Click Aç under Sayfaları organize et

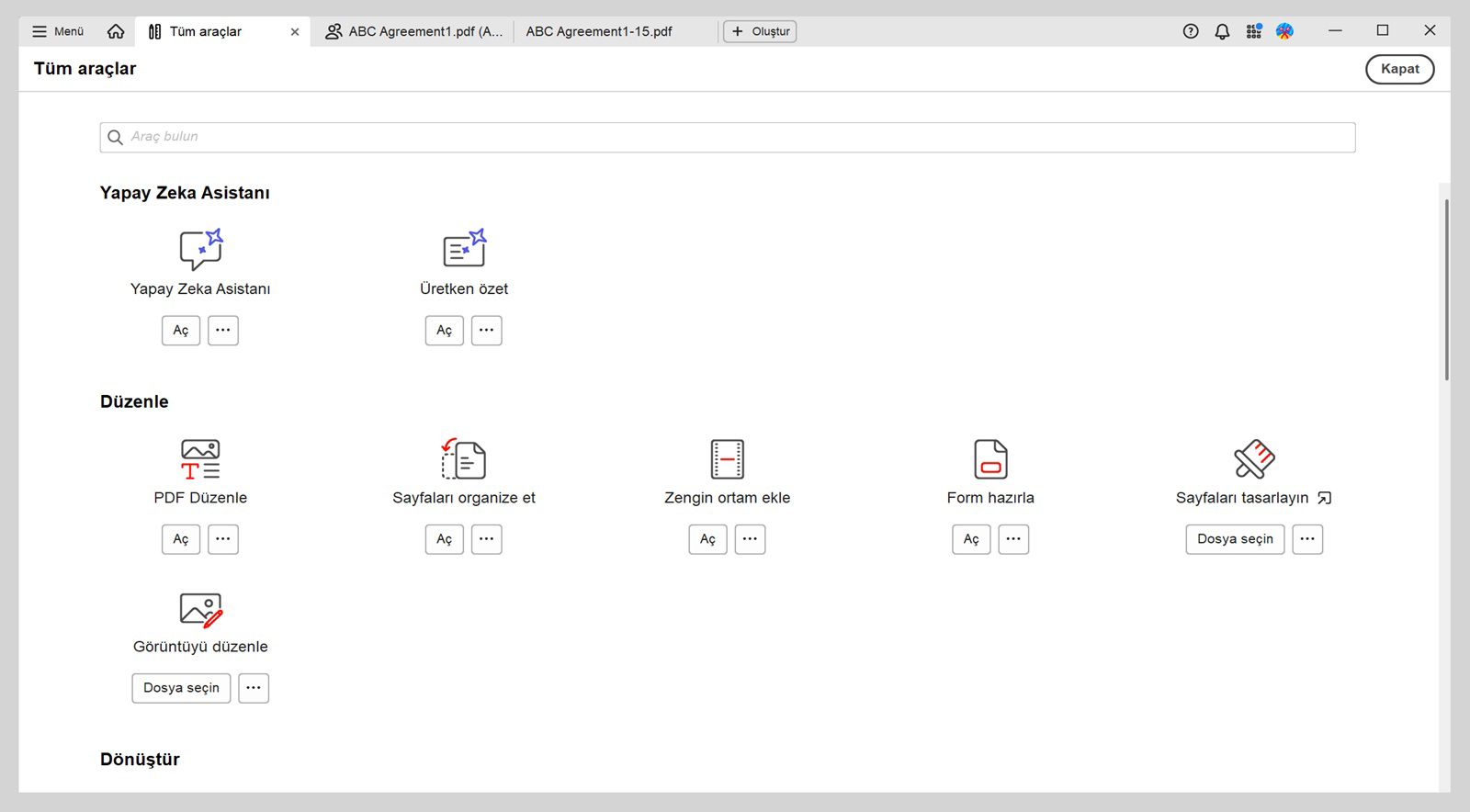coord(445,539)
